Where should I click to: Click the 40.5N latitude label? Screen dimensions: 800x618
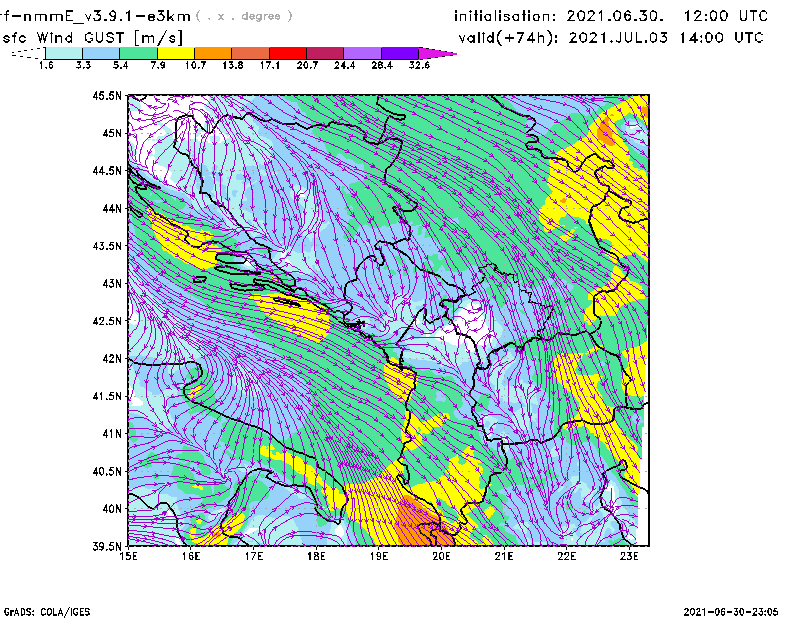tap(107, 471)
